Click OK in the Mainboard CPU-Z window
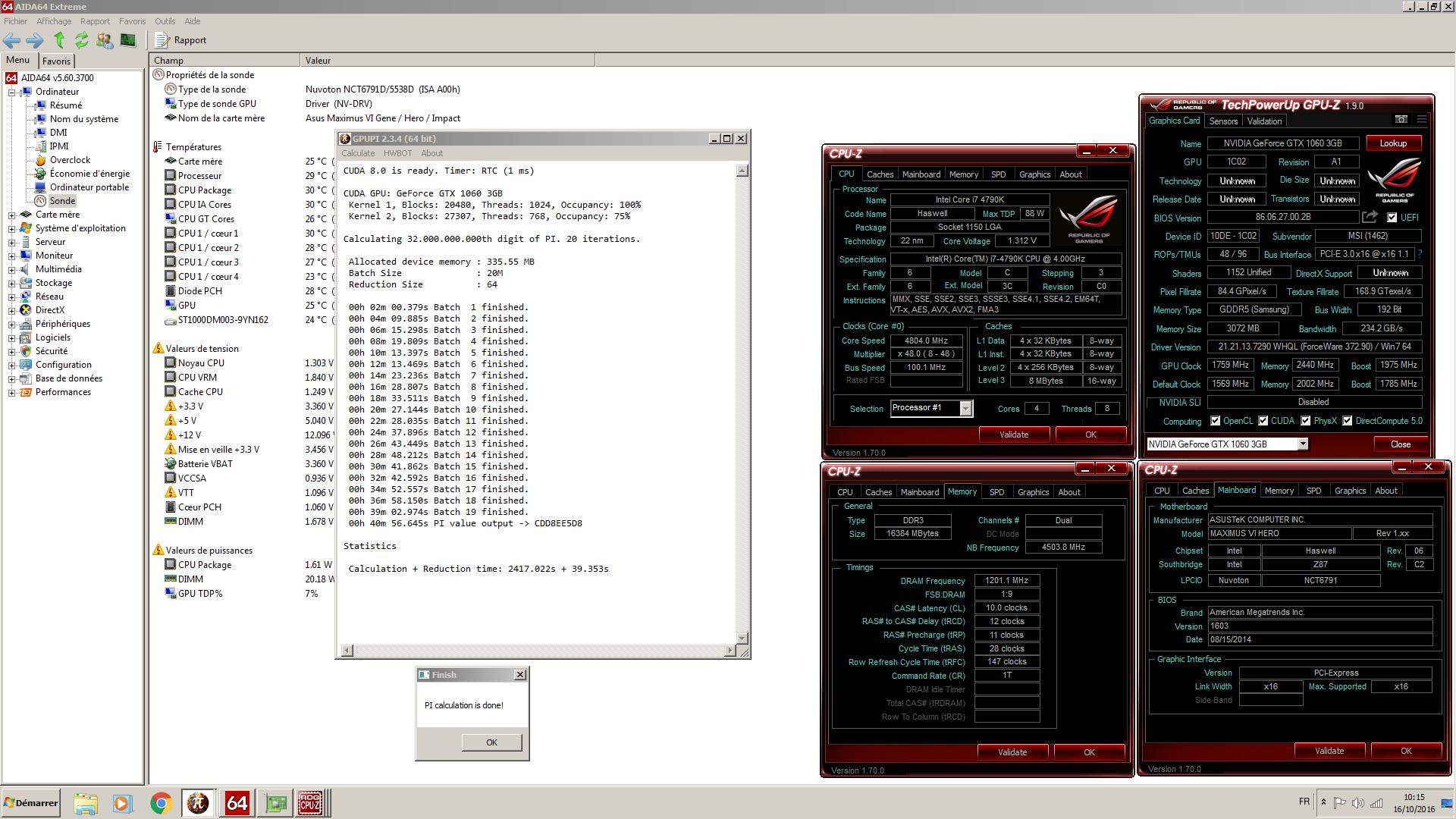Screen dimensions: 1456x819 pos(1406,751)
